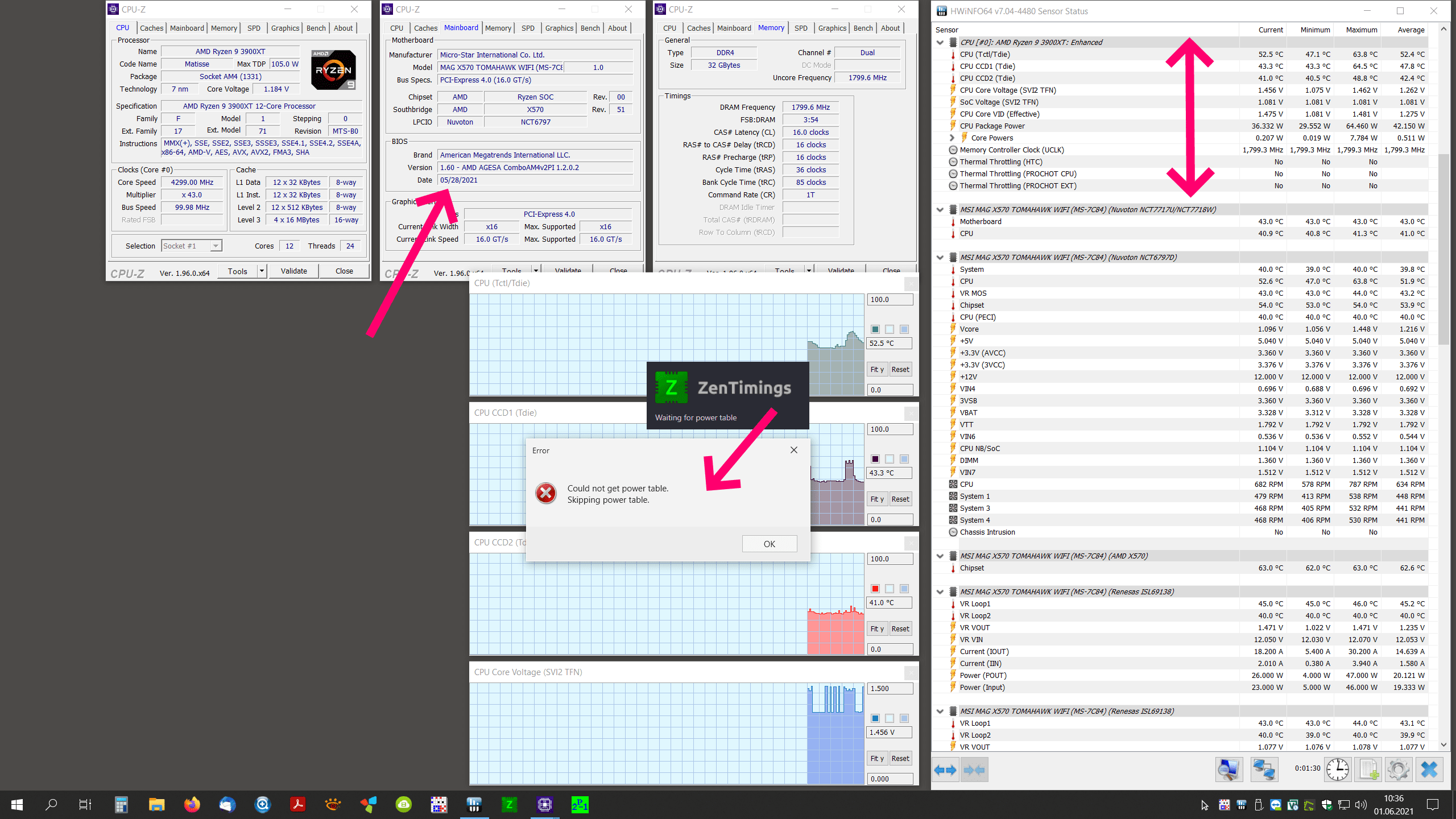Expand the Core Powers tree row
The height and width of the screenshot is (819, 1456).
coord(952,138)
